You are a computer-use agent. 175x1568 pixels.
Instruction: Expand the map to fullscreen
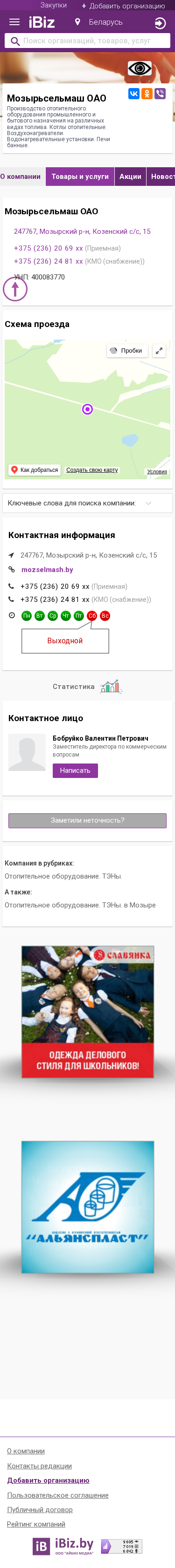click(159, 351)
